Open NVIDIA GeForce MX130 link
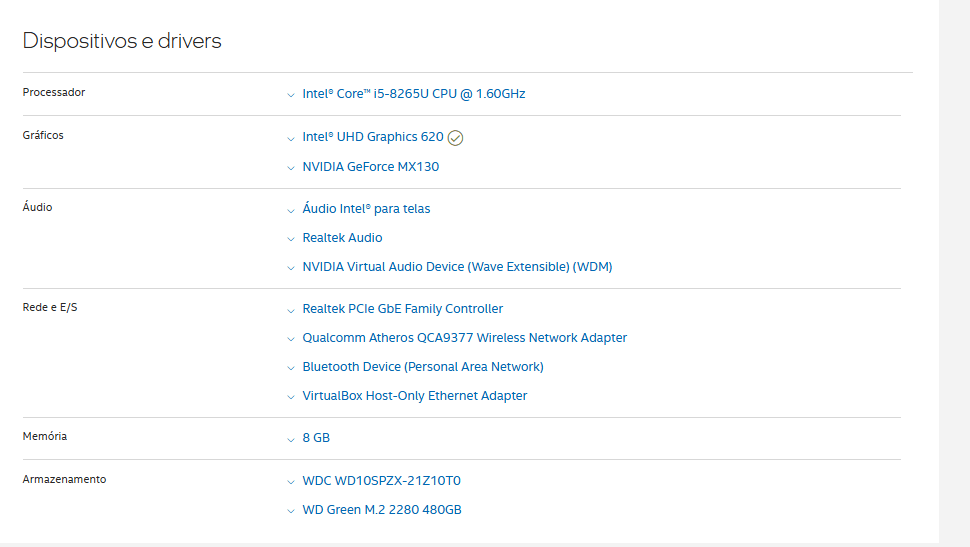The width and height of the screenshot is (970, 547). click(x=371, y=166)
